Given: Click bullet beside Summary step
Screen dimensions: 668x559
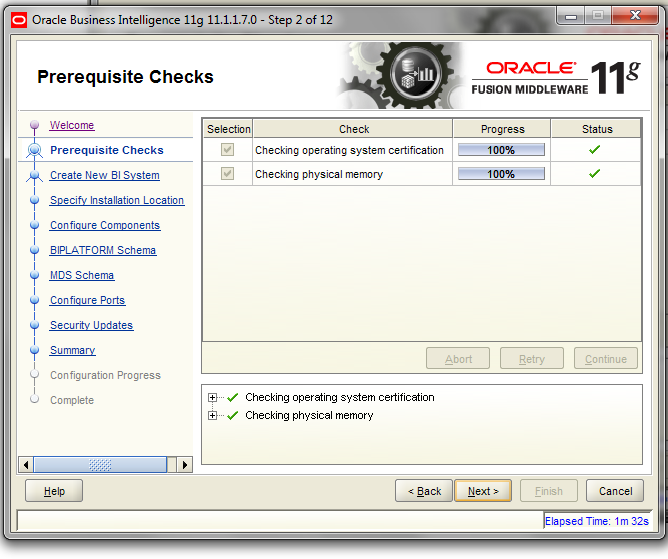Looking at the screenshot, I should (35, 350).
